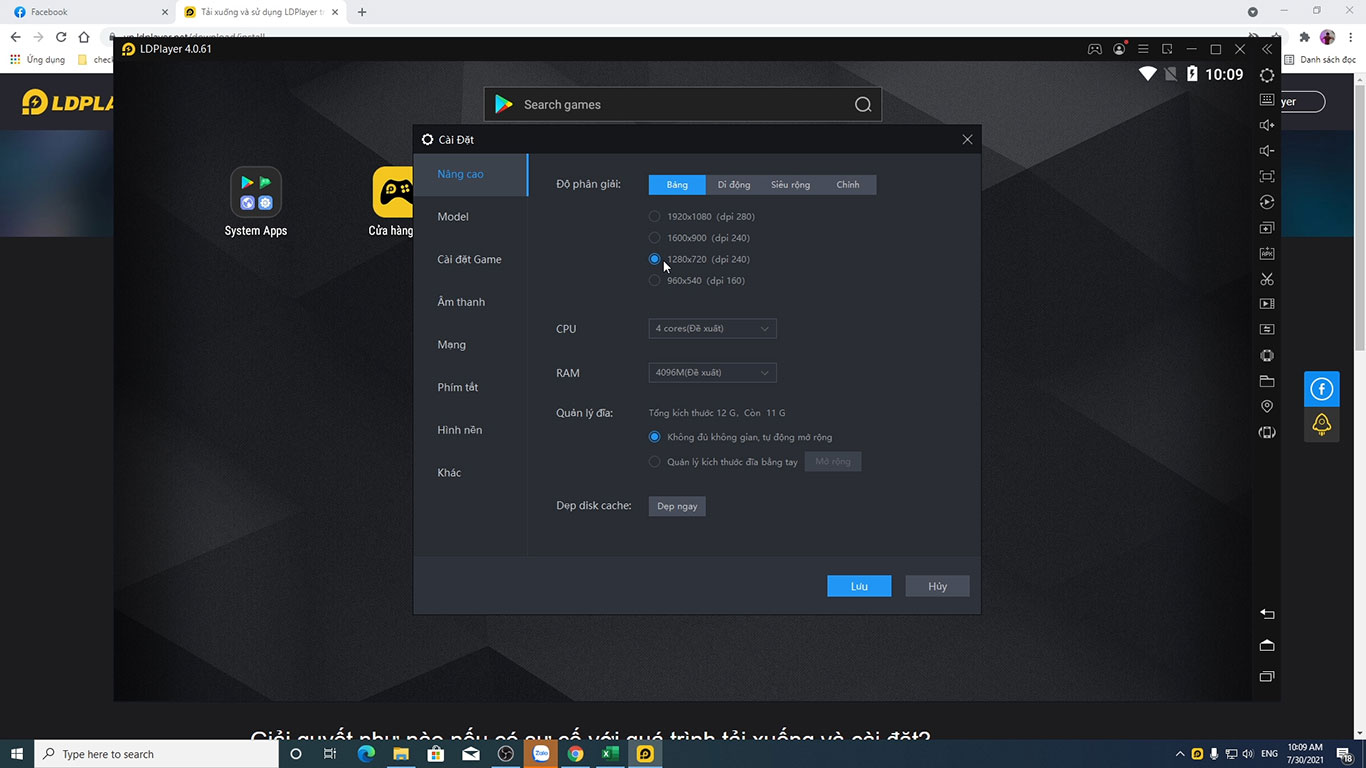Select 960x540 (dpi 160) resolution
The image size is (1366, 768).
pyautogui.click(x=655, y=281)
